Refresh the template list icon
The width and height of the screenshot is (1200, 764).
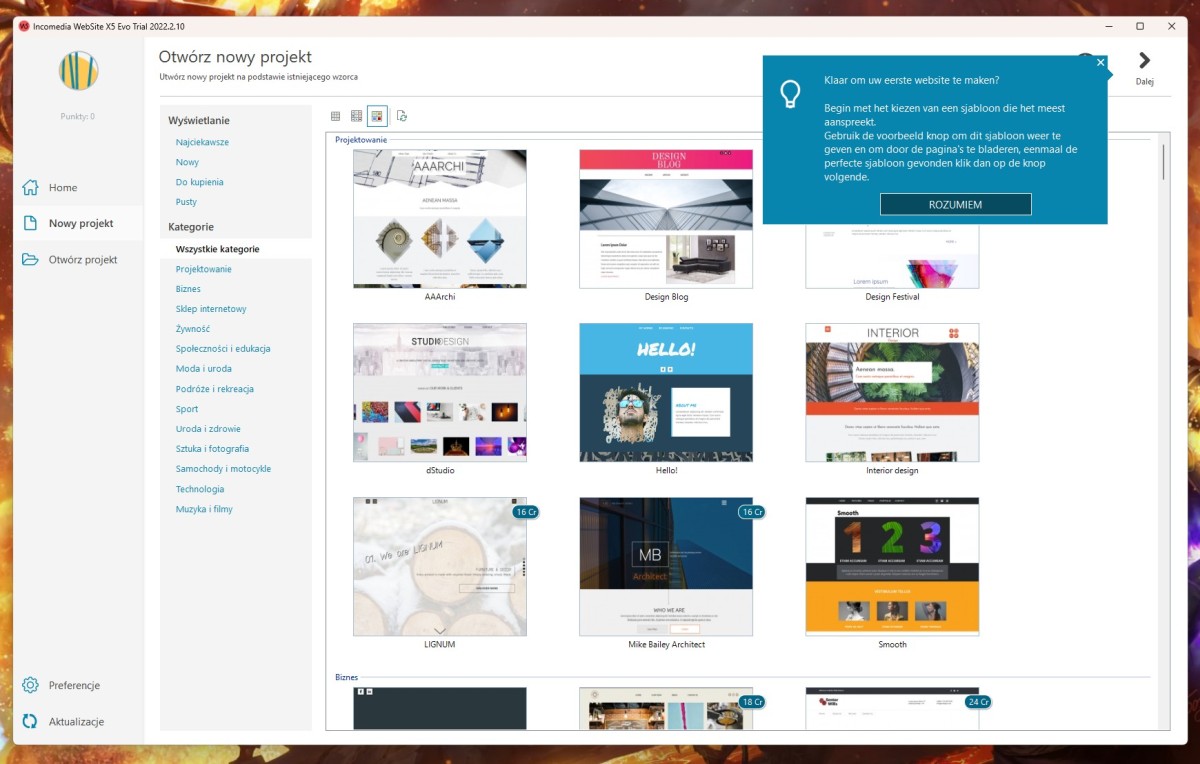point(402,116)
